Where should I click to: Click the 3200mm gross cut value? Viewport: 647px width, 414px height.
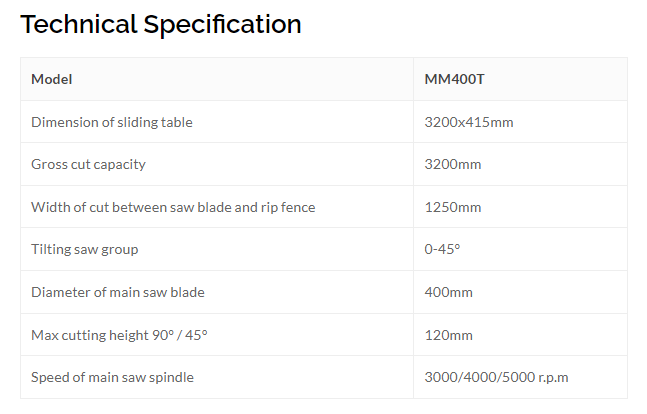coord(453,164)
